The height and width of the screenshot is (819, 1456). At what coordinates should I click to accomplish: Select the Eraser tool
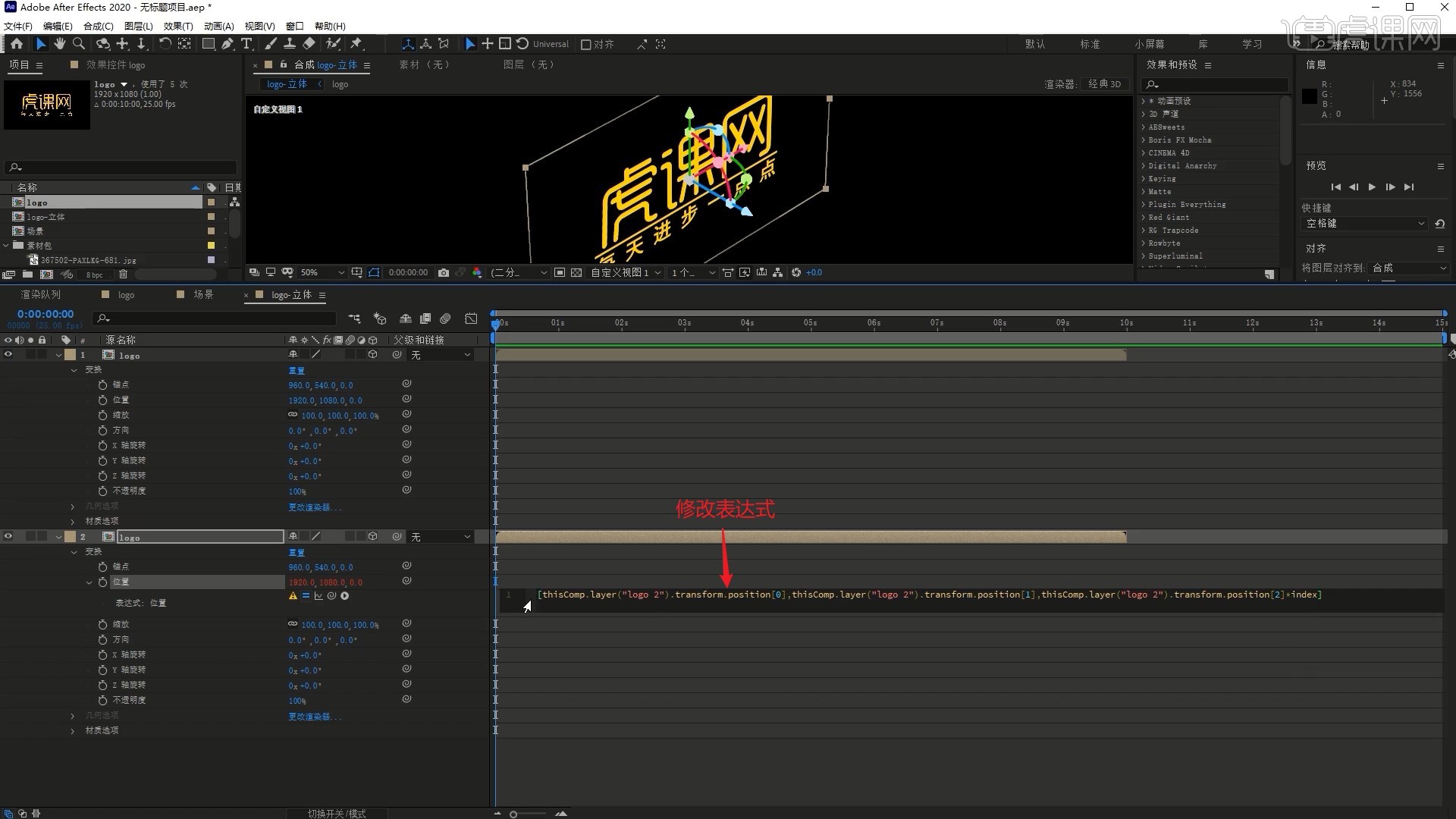[x=309, y=44]
